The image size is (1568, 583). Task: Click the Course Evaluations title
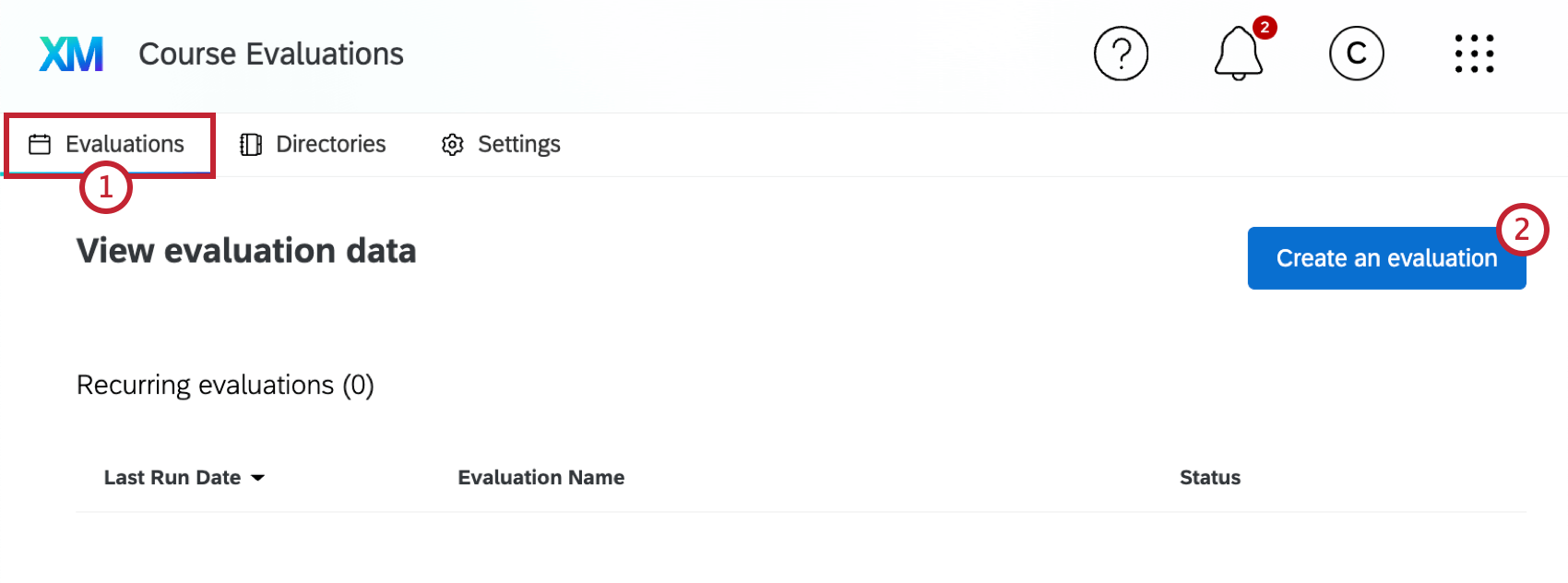point(270,54)
